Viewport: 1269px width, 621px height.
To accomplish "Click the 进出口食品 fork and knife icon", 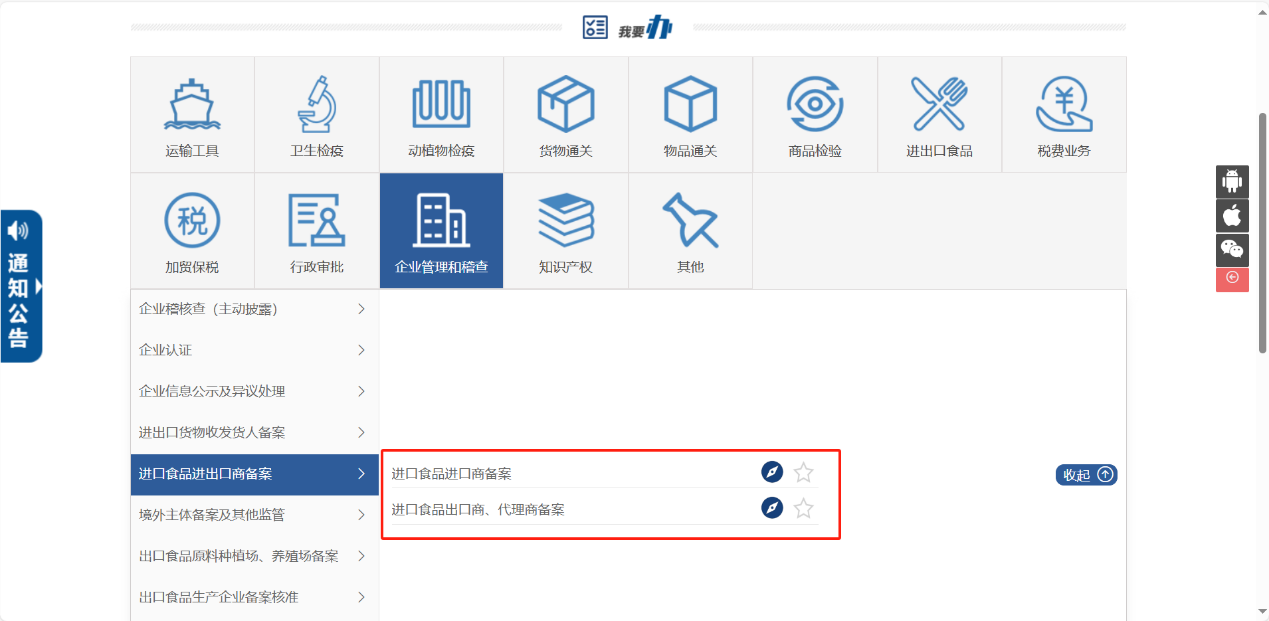I will click(x=939, y=105).
